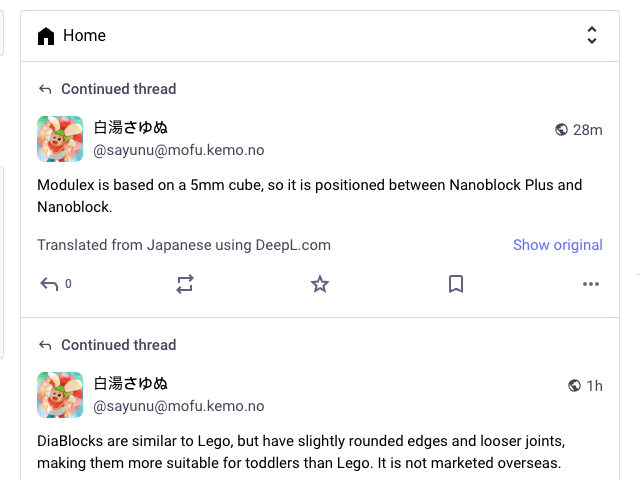Open DeepL translation attribution text
This screenshot has height=480, width=640.
click(x=184, y=245)
